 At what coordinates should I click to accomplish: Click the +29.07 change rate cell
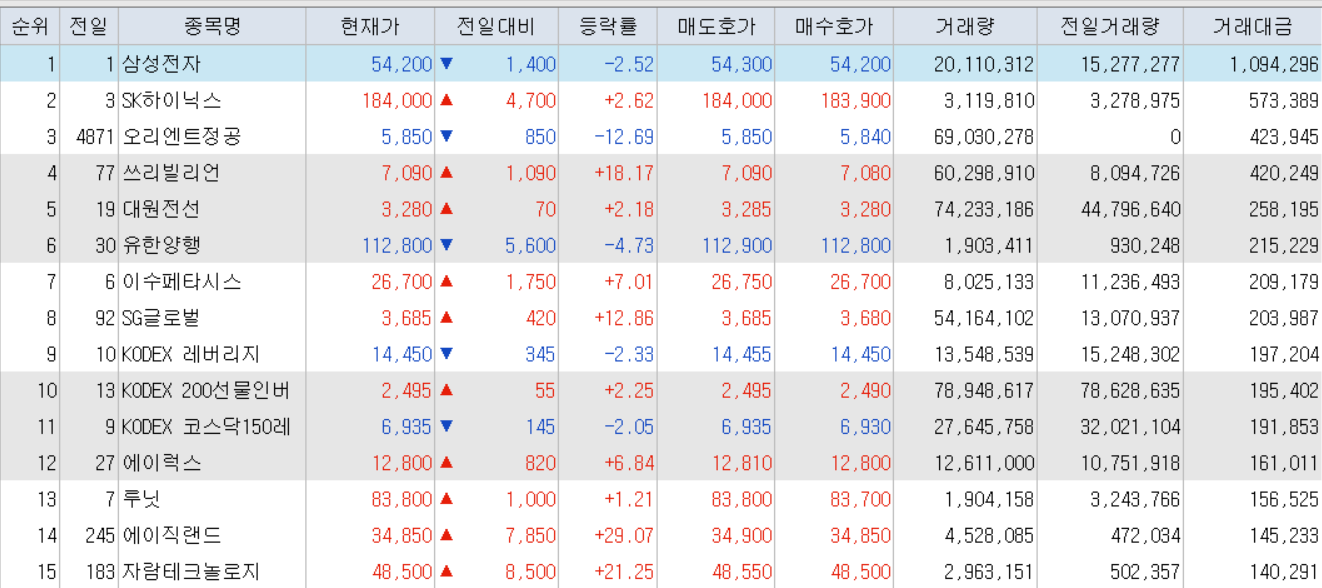click(623, 536)
